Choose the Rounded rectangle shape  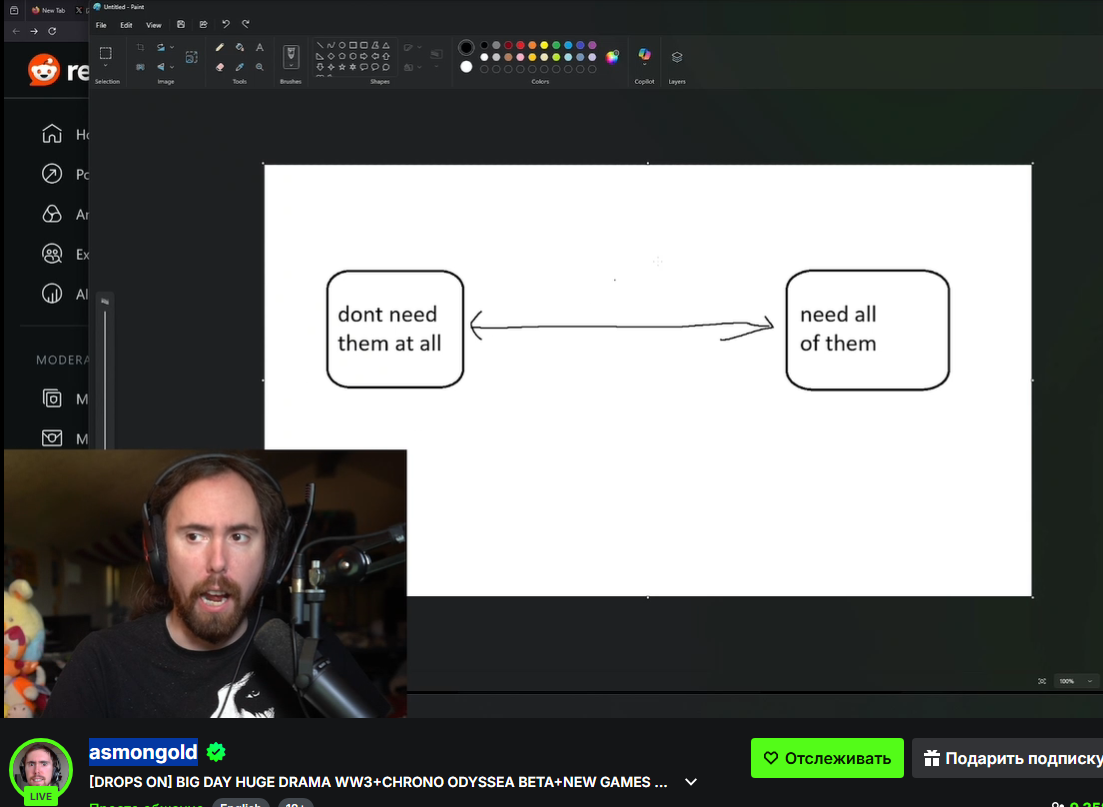coord(364,45)
